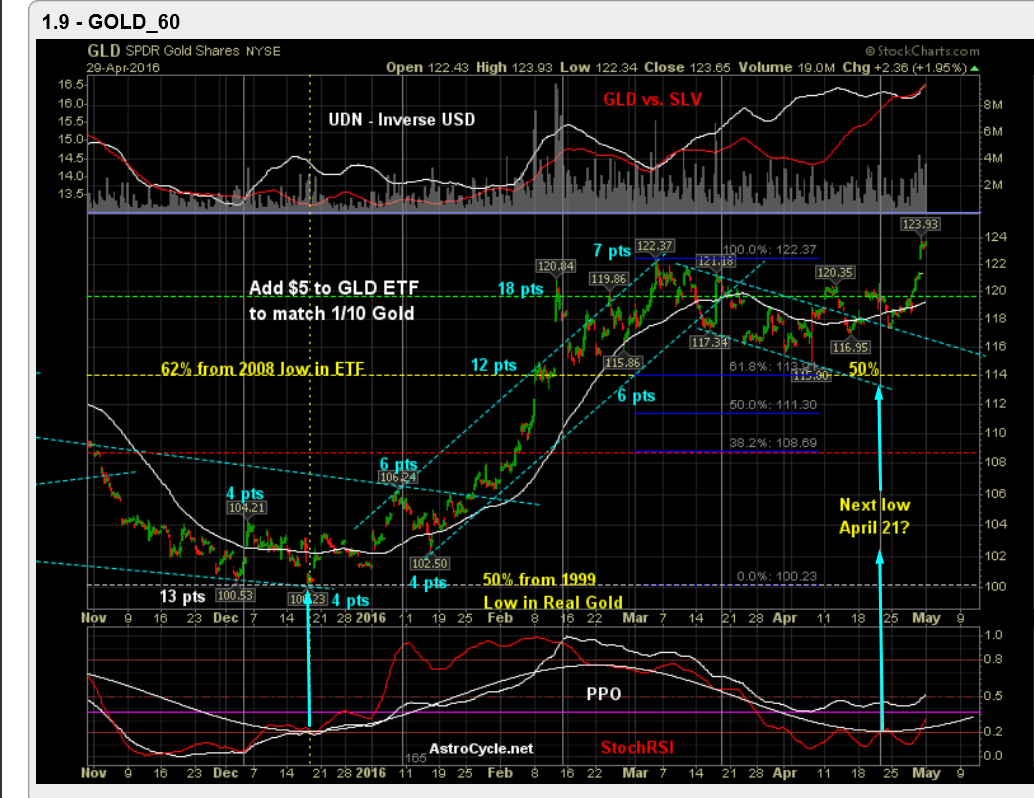The width and height of the screenshot is (1034, 798).
Task: Click the '13 pts' white annotation
Action: tap(182, 596)
